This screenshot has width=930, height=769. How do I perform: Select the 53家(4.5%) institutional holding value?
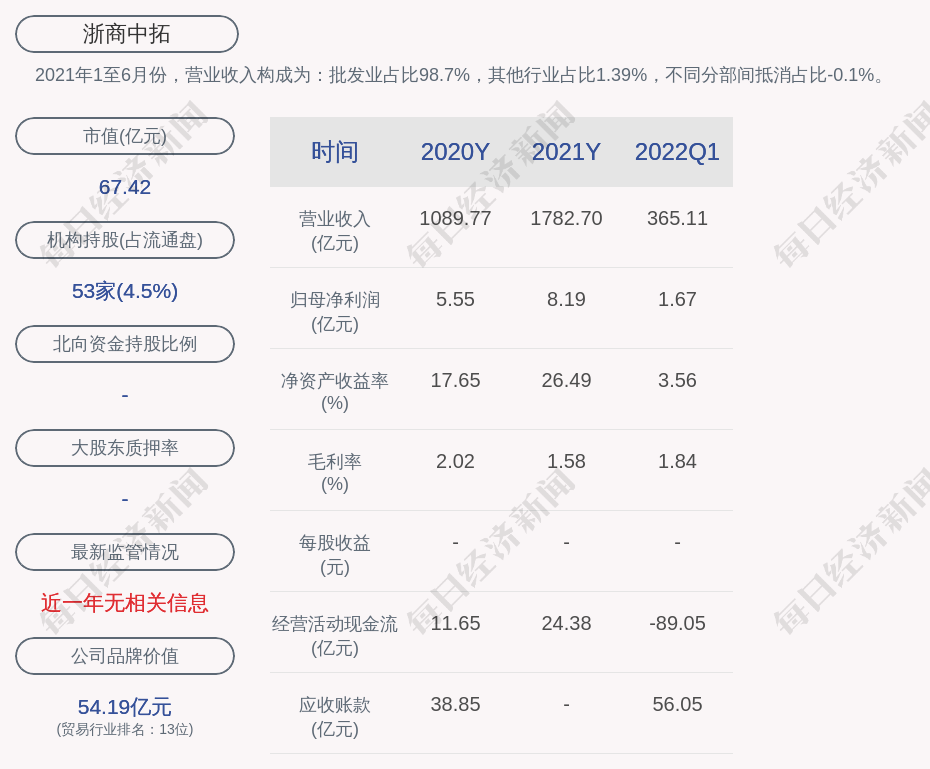(125, 291)
